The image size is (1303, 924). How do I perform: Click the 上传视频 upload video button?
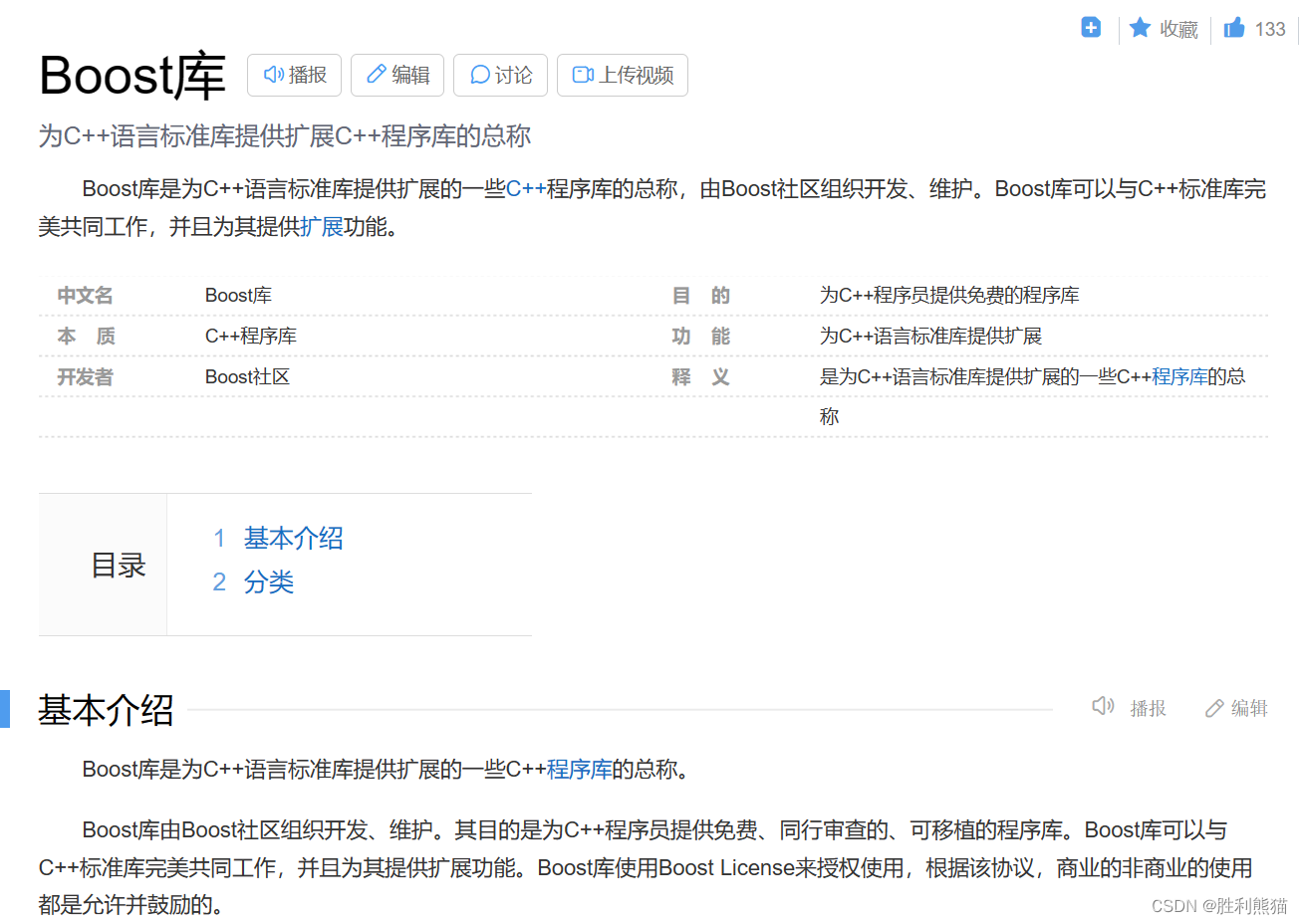coord(623,75)
